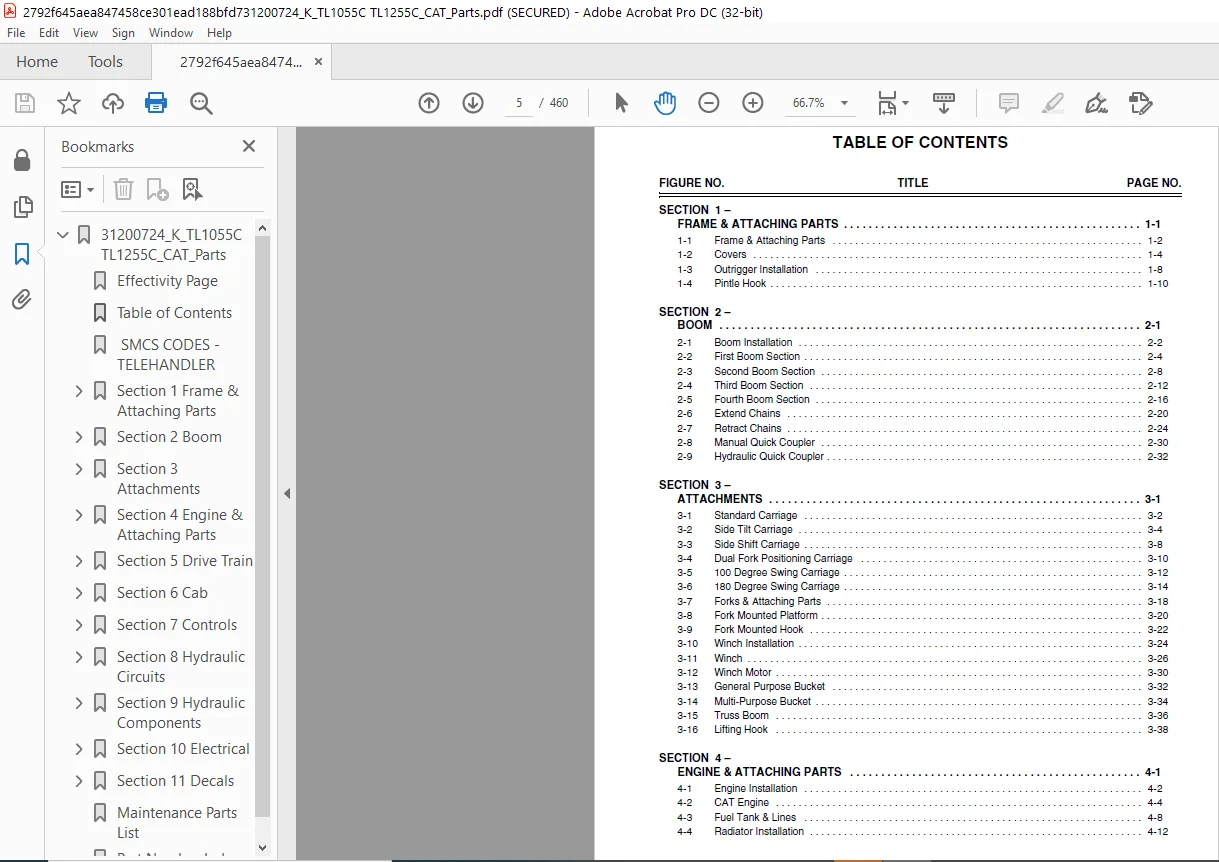Open Maintenance Parts List bookmark
1219x862 pixels.
(x=177, y=822)
